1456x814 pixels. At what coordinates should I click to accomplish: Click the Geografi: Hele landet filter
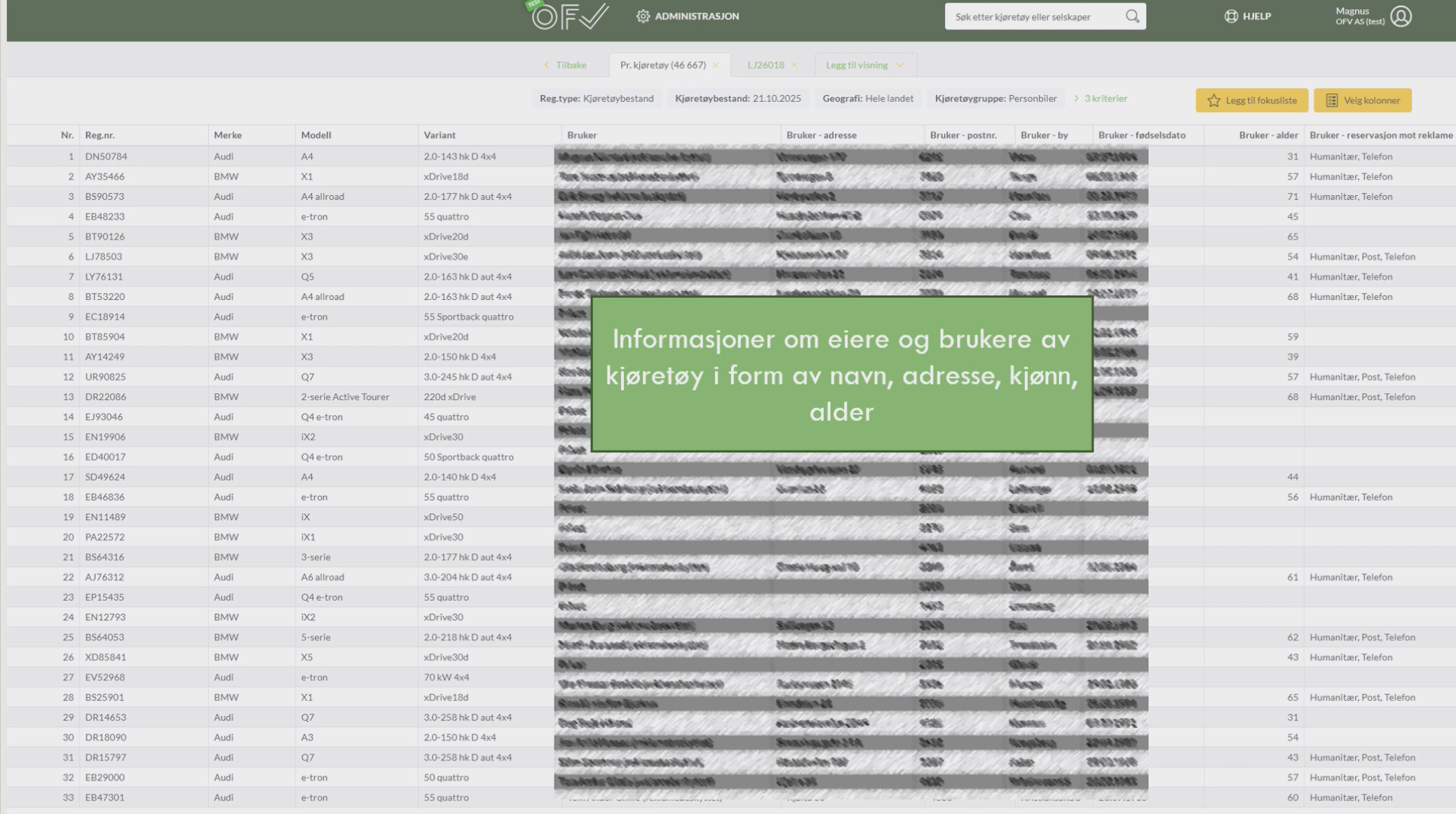[x=867, y=99]
